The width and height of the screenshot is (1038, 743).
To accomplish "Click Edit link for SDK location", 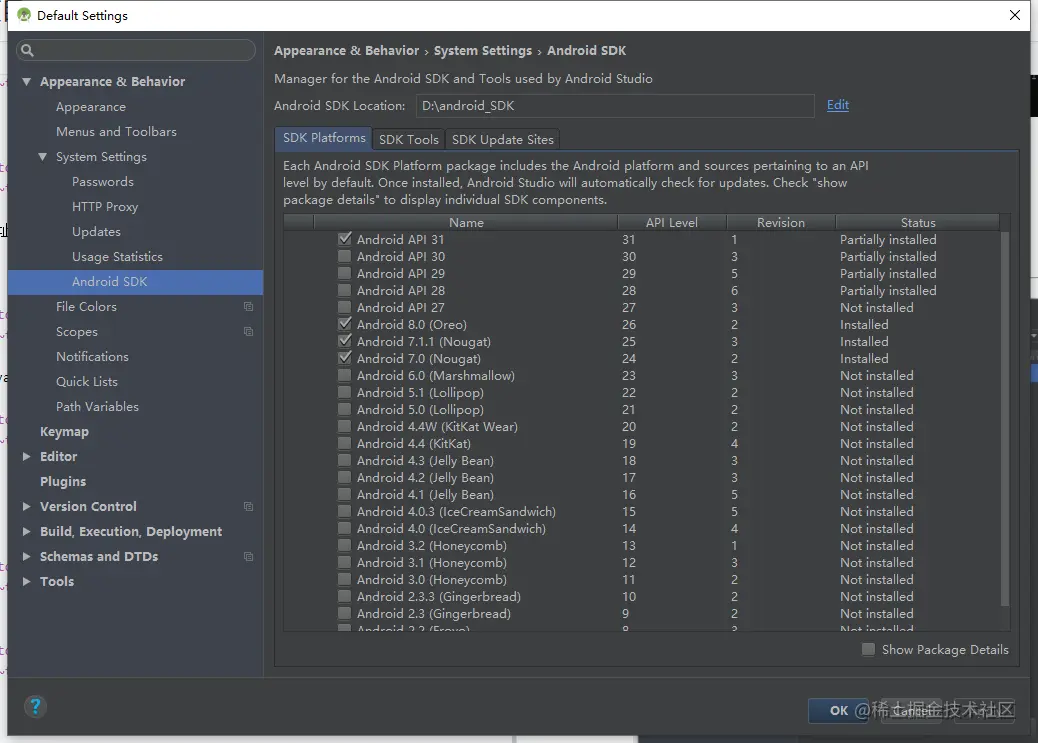I will (837, 105).
